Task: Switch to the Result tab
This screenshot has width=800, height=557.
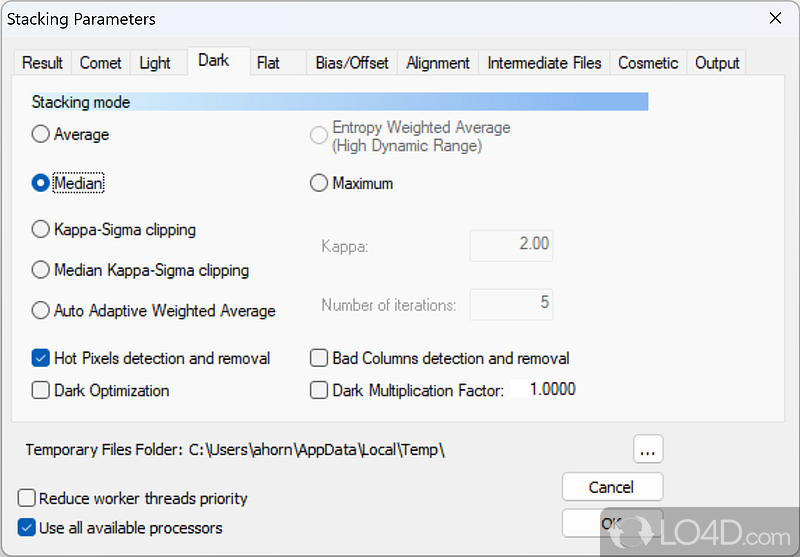Action: pos(42,63)
